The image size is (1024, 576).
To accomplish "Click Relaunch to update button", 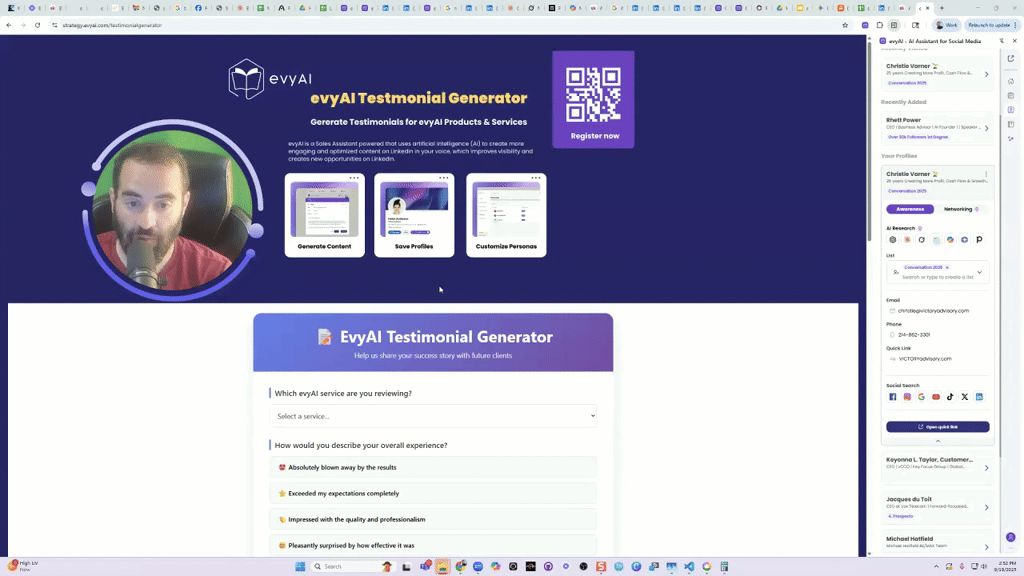I will (x=992, y=25).
